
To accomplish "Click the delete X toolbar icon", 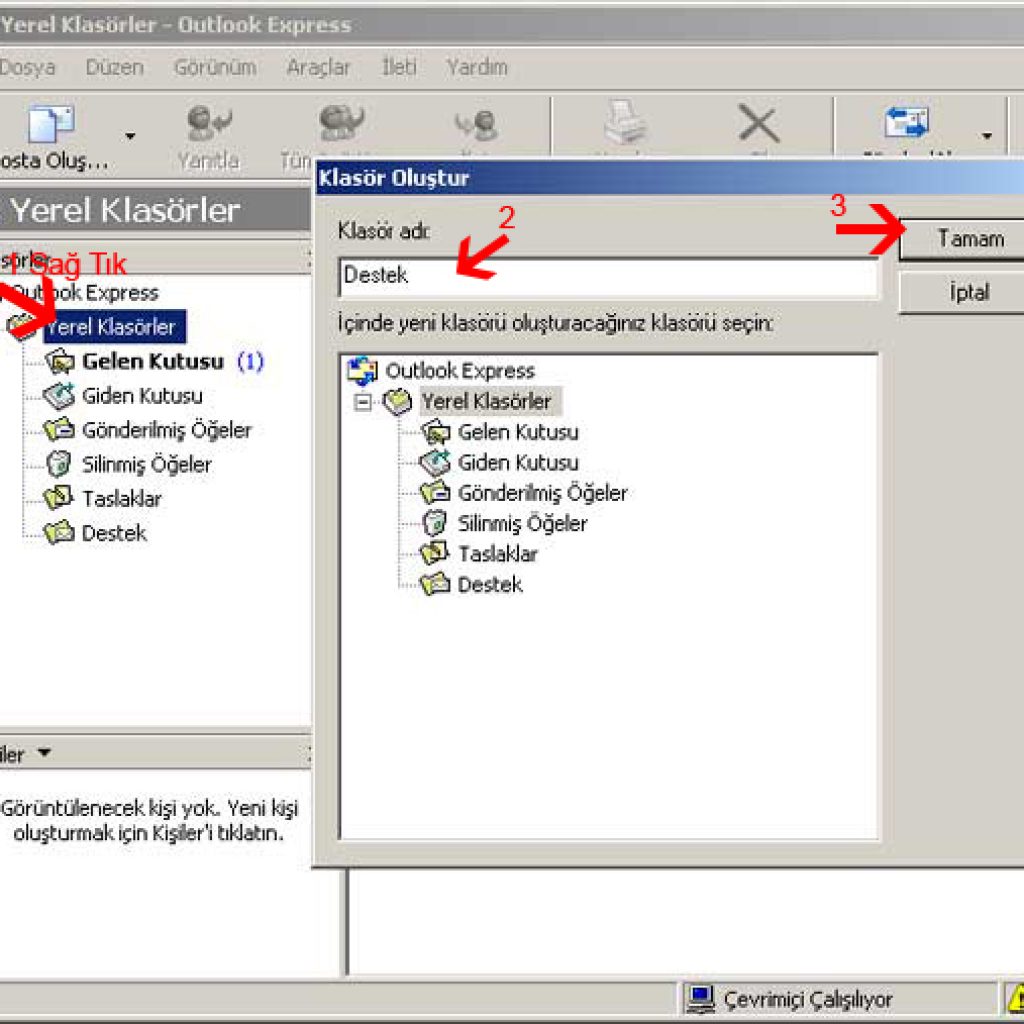I will coord(758,123).
